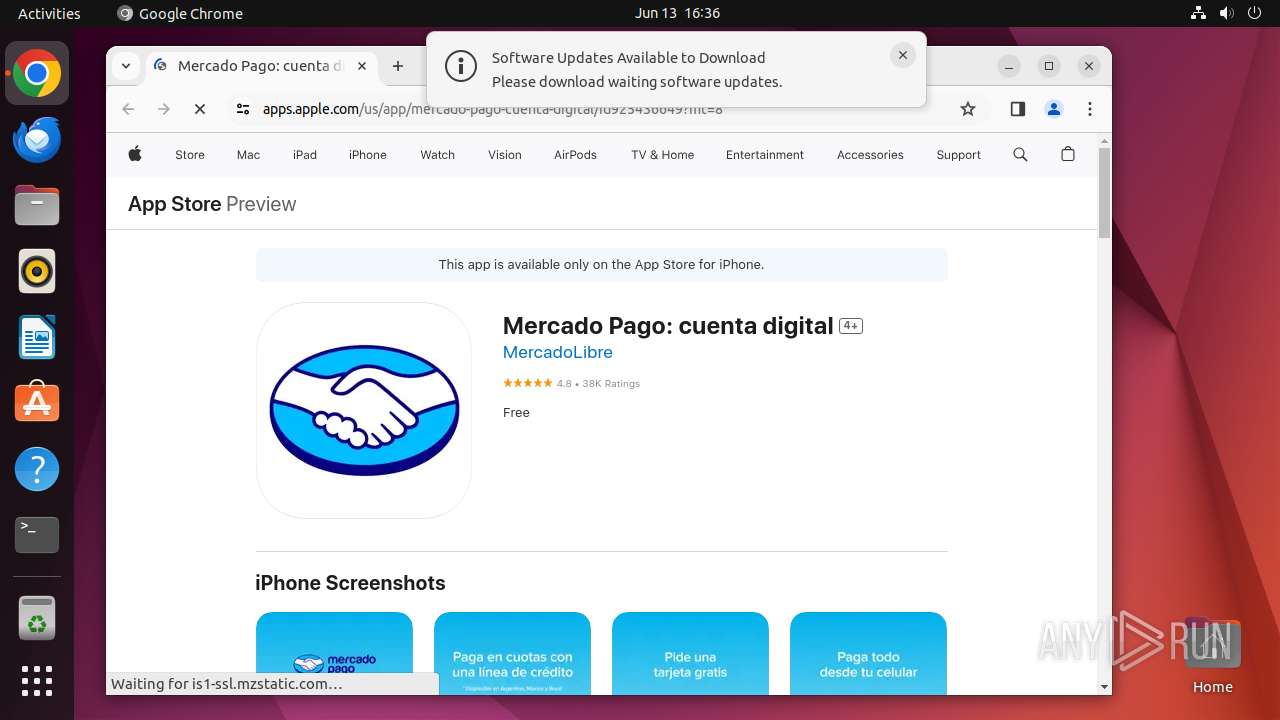The width and height of the screenshot is (1280, 720).
Task: Open 'Paga todo desde tu celular' screenshot
Action: pos(868,653)
